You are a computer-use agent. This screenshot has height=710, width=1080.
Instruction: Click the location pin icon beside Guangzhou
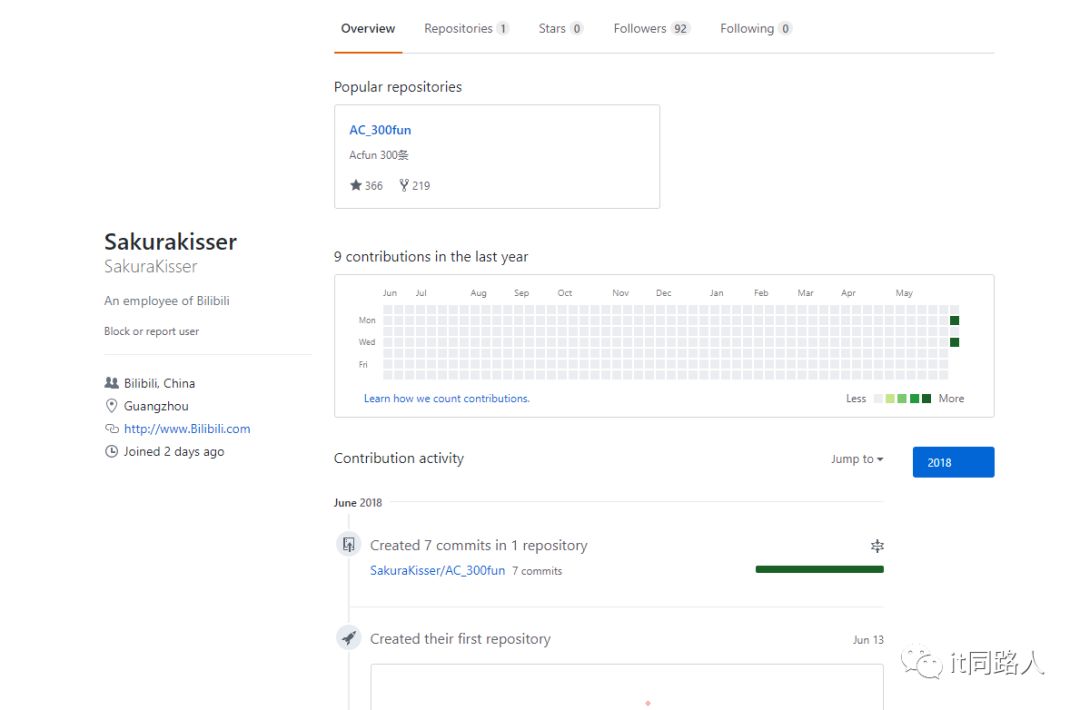(x=111, y=406)
